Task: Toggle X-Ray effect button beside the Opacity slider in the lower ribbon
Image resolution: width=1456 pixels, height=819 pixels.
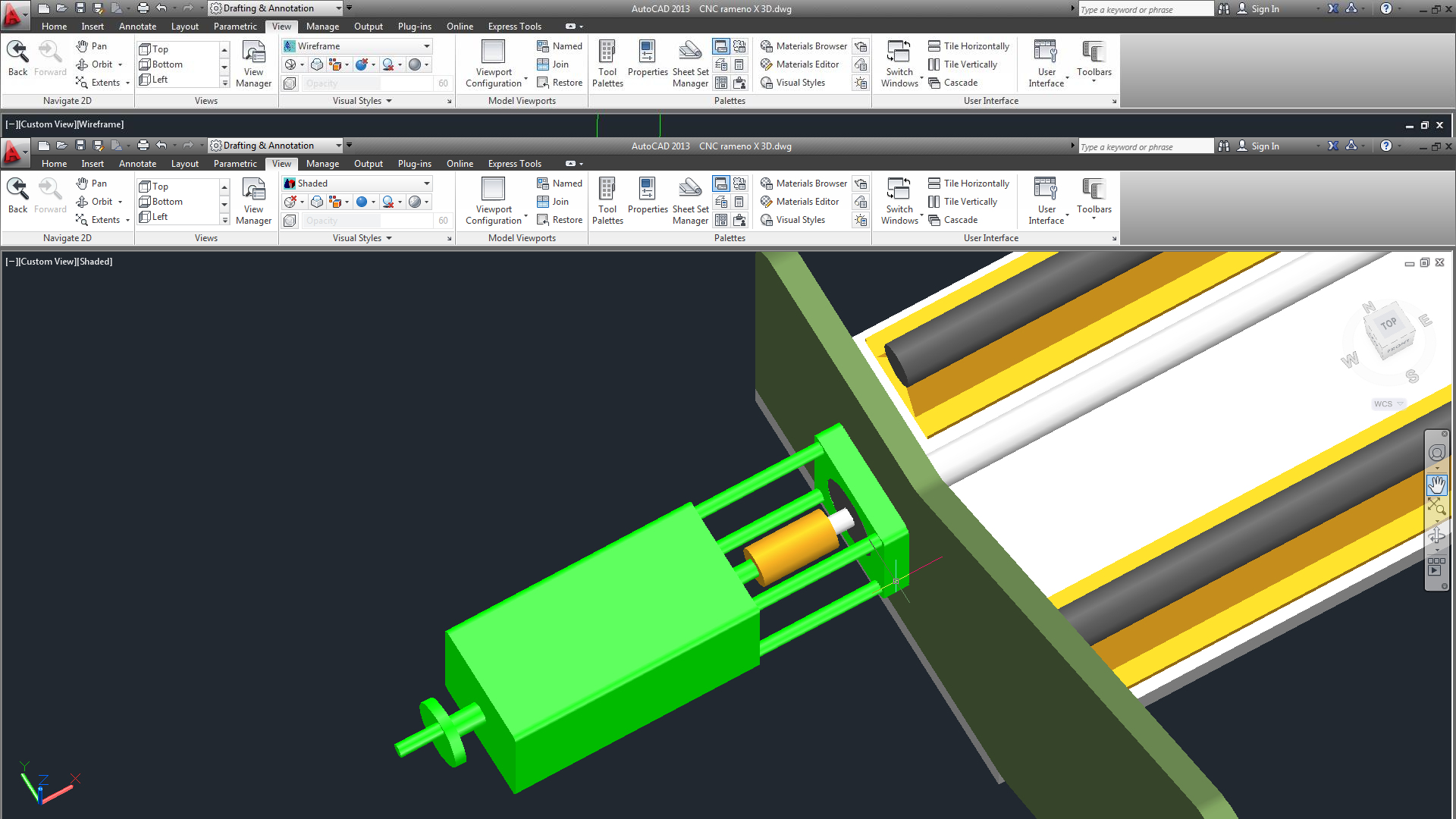Action: pos(290,221)
